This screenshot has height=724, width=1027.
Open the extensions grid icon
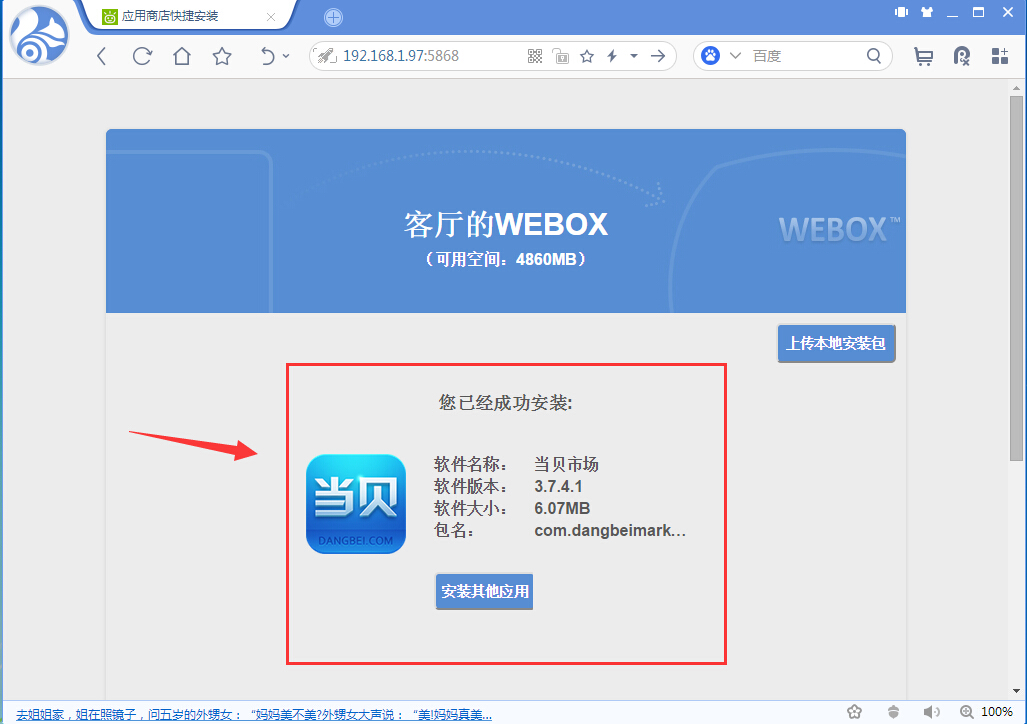(x=999, y=56)
